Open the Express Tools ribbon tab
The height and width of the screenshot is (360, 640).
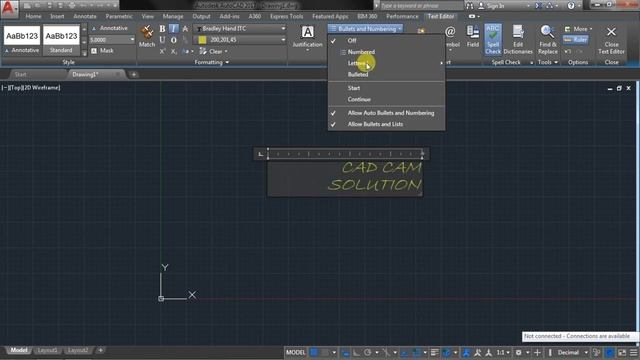tap(287, 16)
